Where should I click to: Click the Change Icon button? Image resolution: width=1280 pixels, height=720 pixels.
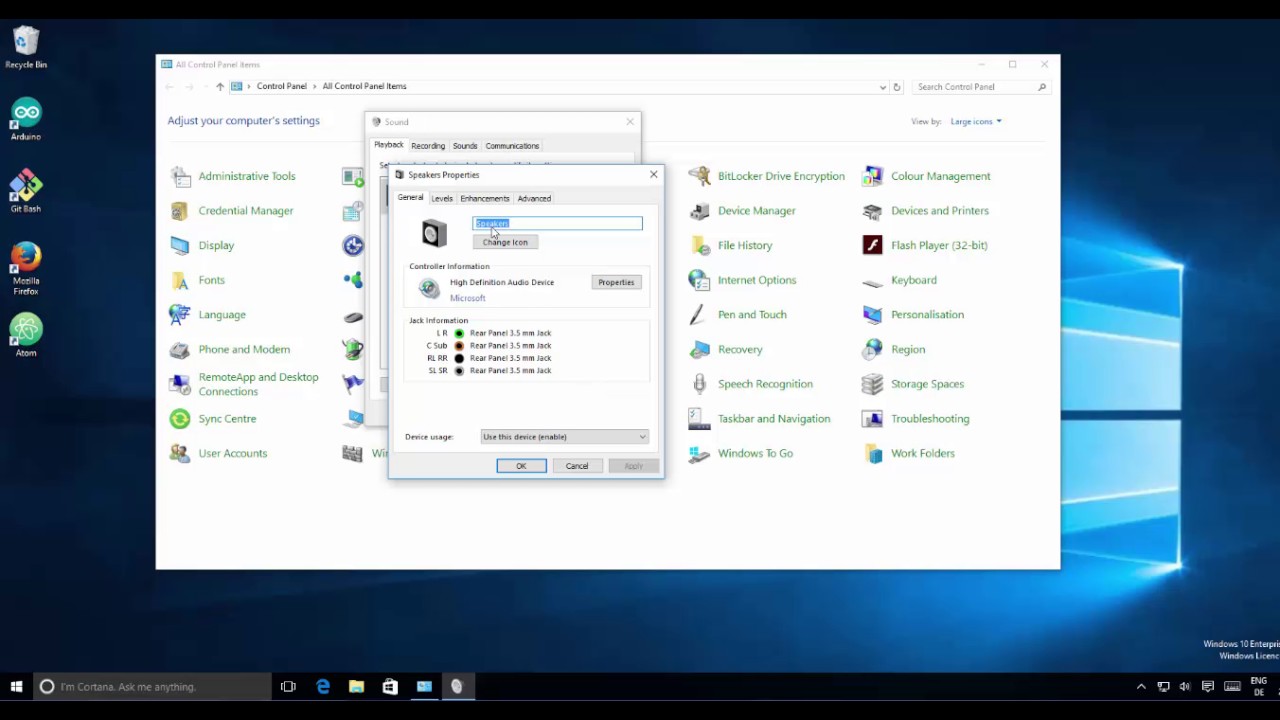(504, 242)
